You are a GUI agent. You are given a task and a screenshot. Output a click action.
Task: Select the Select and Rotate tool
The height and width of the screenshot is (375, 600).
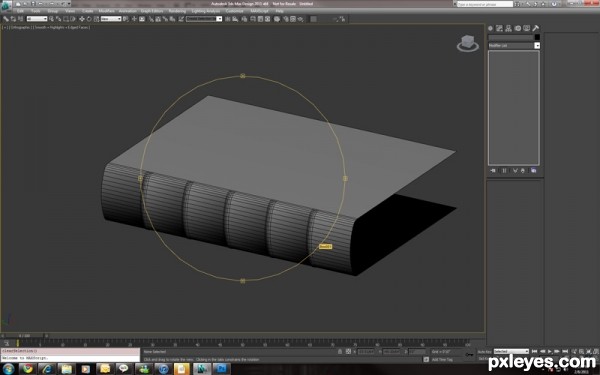pos(89,19)
